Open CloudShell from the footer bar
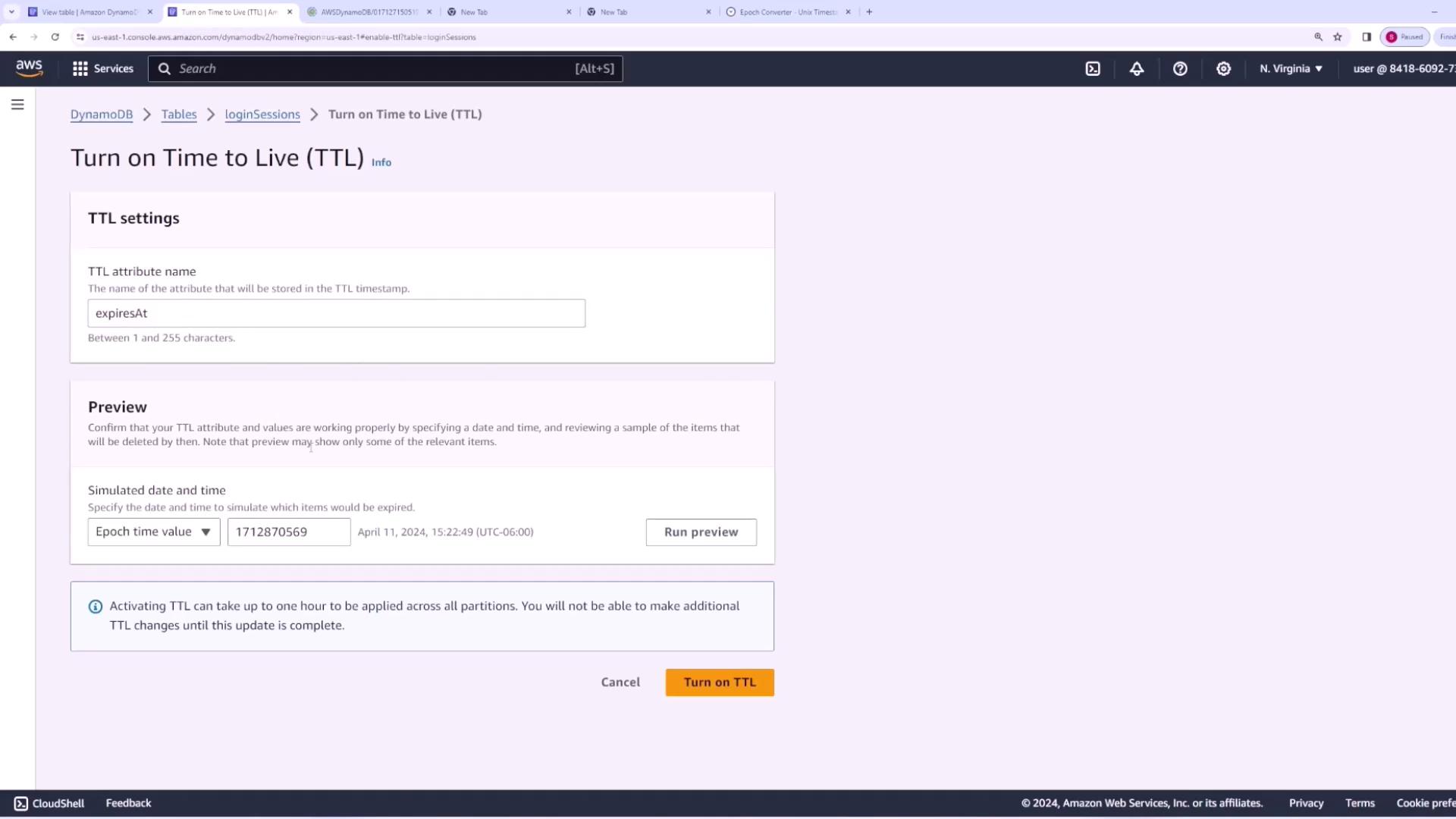This screenshot has height=819, width=1456. pos(49,803)
